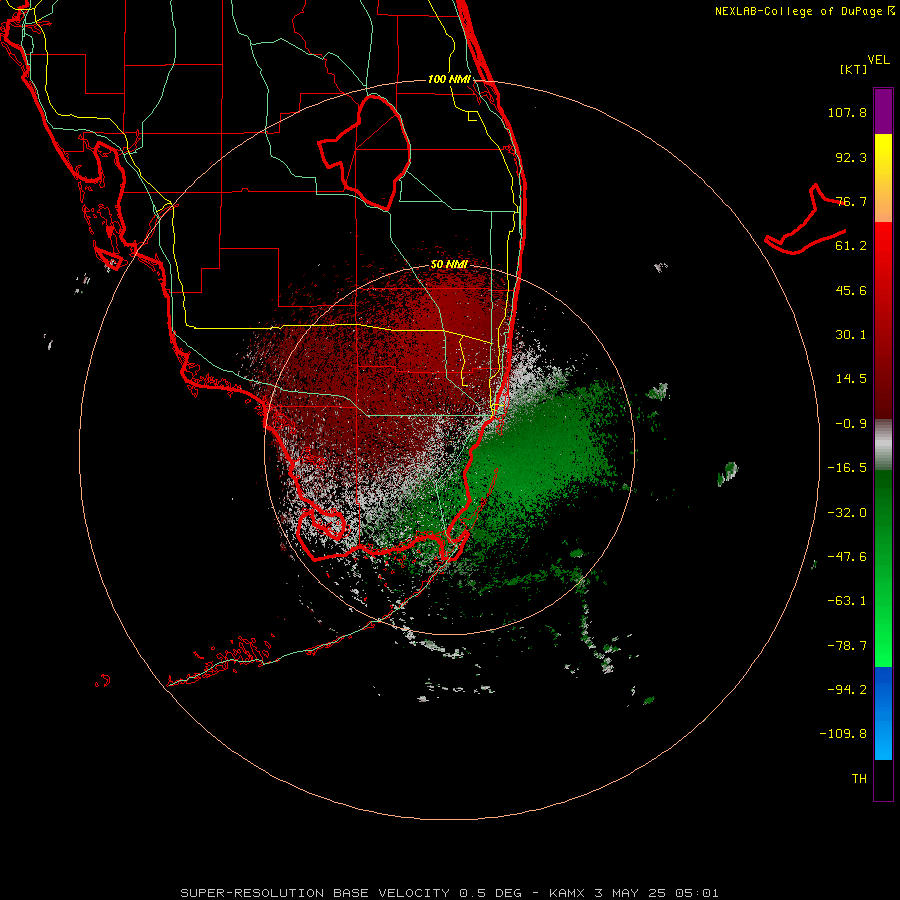900x900 pixels.
Task: Select the -63.1 legend value
Action: [847, 601]
